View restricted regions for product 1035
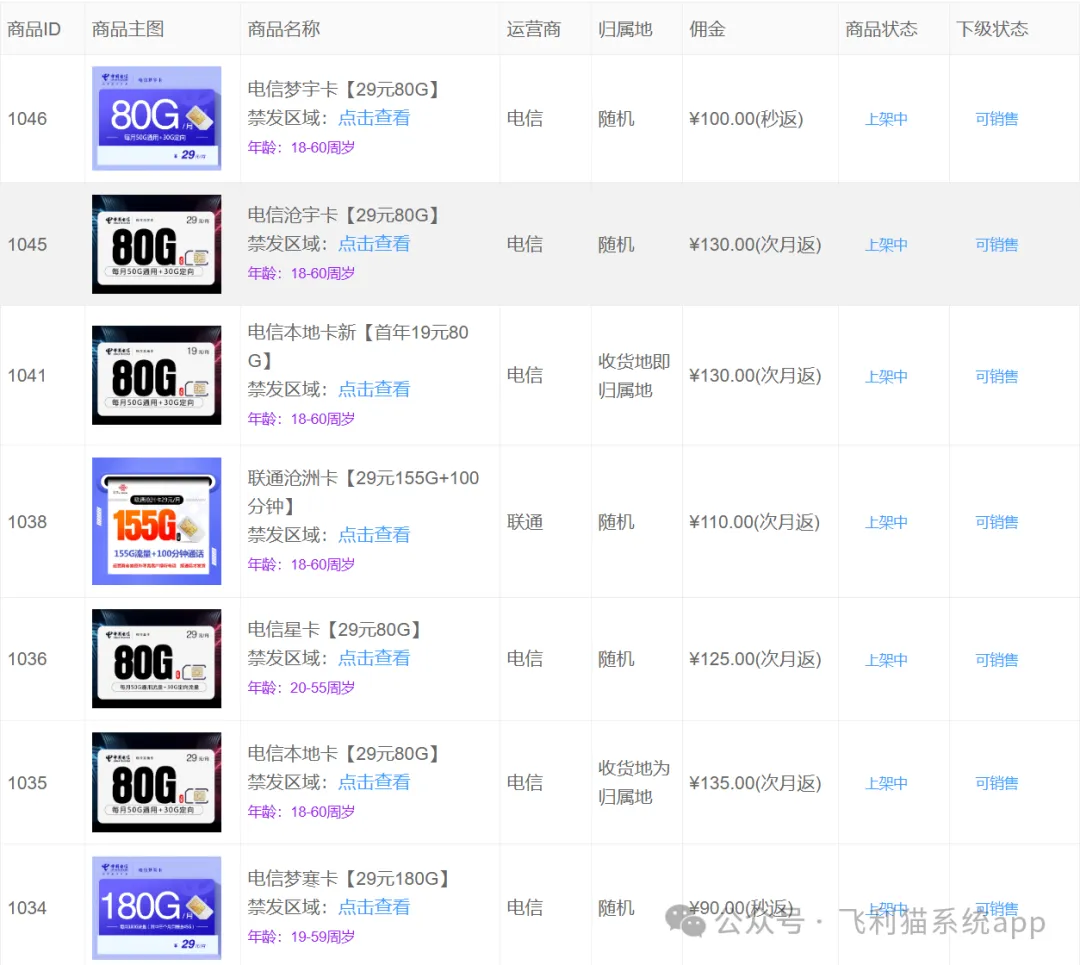 pos(374,782)
